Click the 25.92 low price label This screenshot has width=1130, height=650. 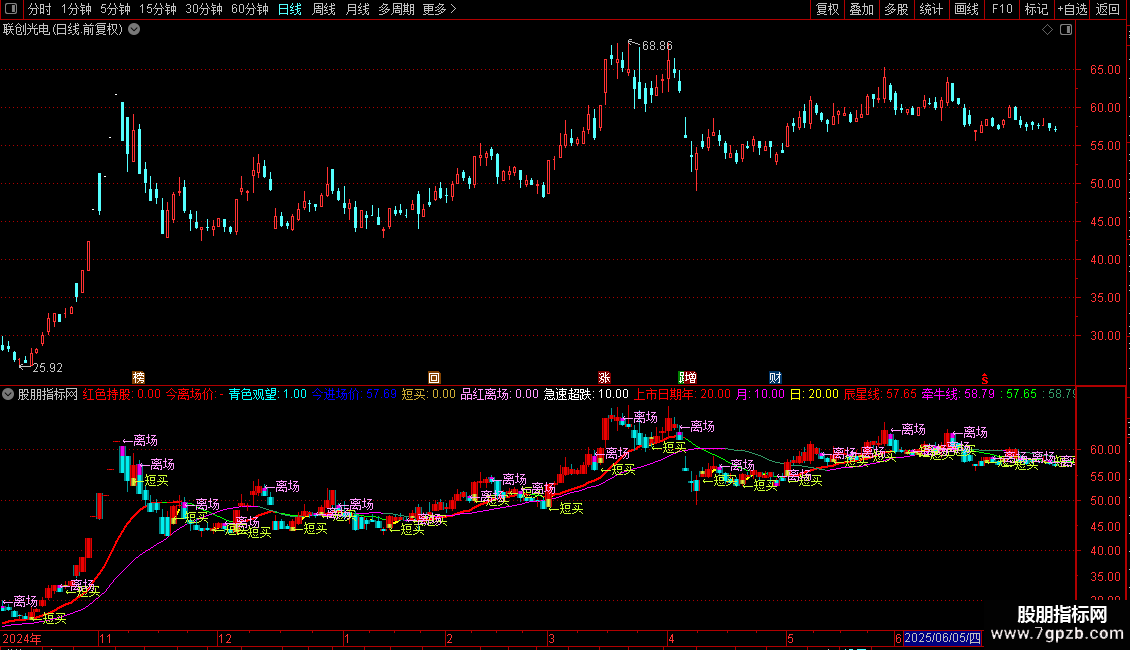pyautogui.click(x=48, y=368)
